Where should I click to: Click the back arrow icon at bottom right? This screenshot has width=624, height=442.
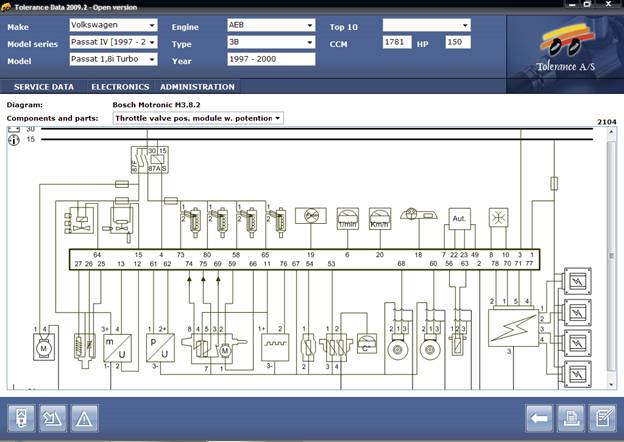(540, 418)
